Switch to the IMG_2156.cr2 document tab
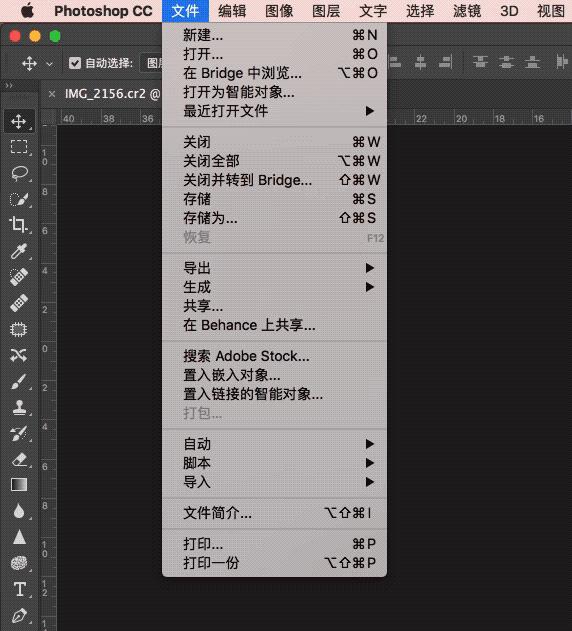572x631 pixels. click(112, 94)
